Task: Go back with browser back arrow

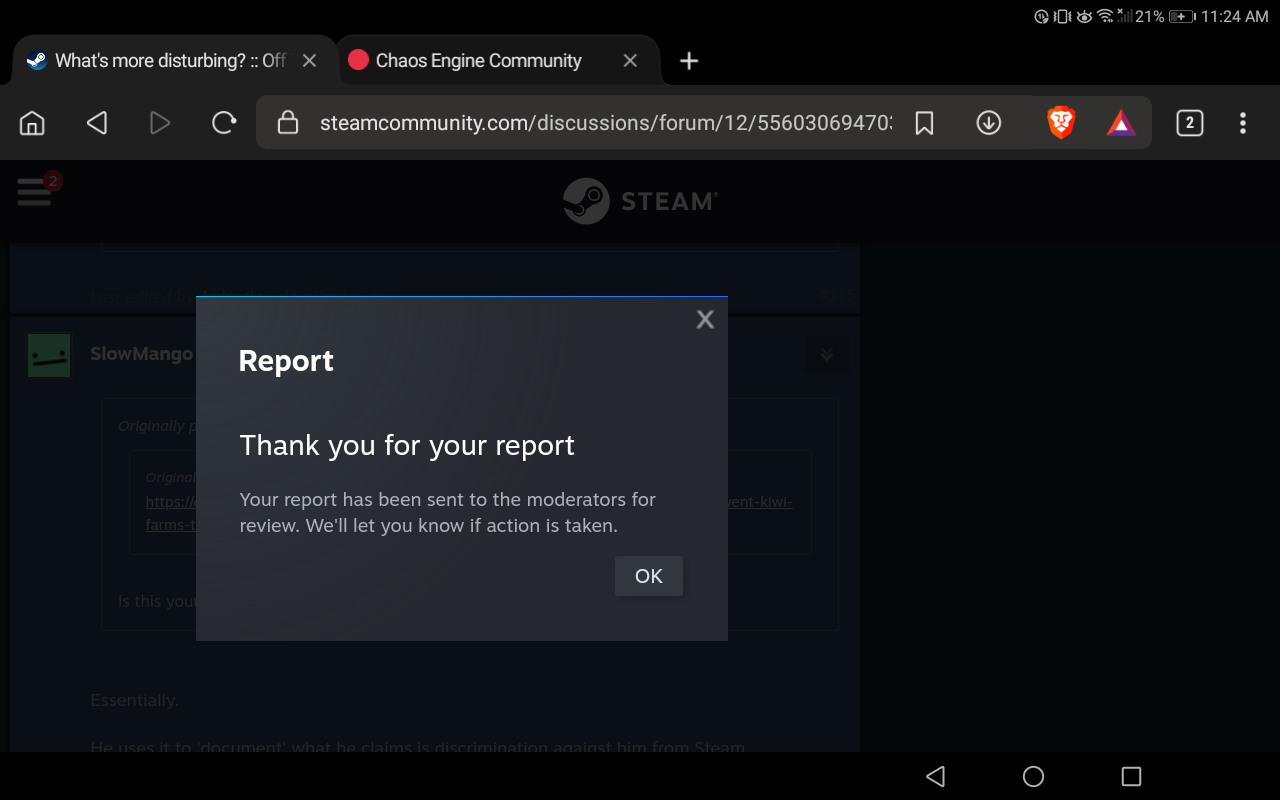Action: coord(97,123)
